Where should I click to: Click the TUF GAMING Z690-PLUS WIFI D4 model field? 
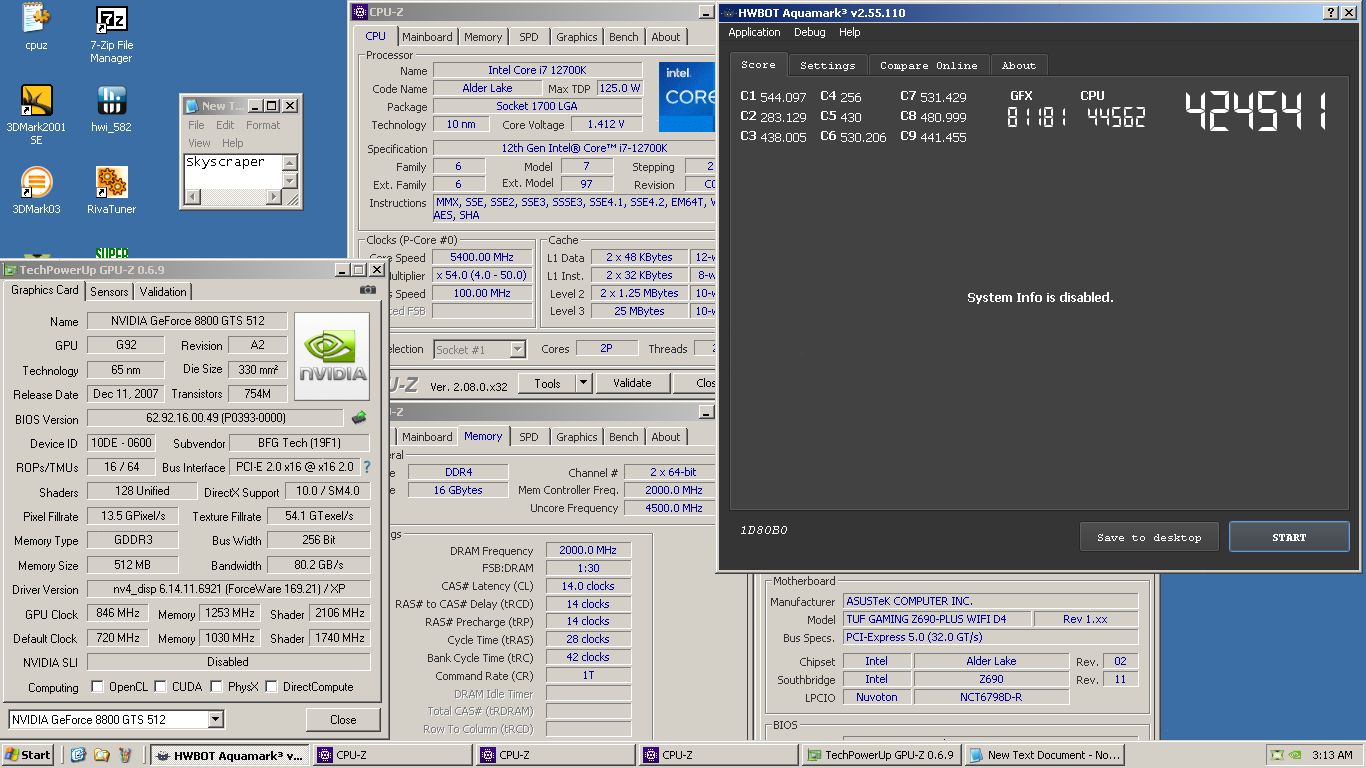[936, 619]
